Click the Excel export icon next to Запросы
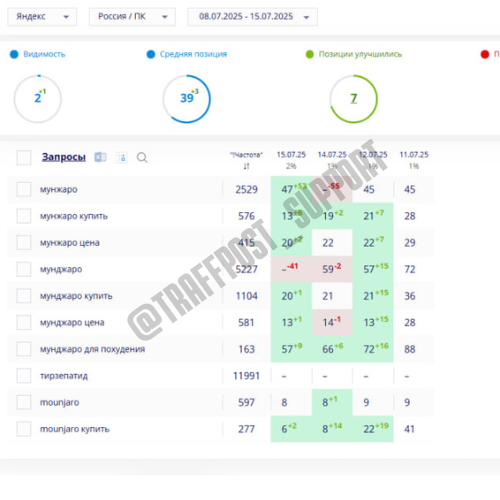This screenshot has width=500, height=500. click(100, 157)
